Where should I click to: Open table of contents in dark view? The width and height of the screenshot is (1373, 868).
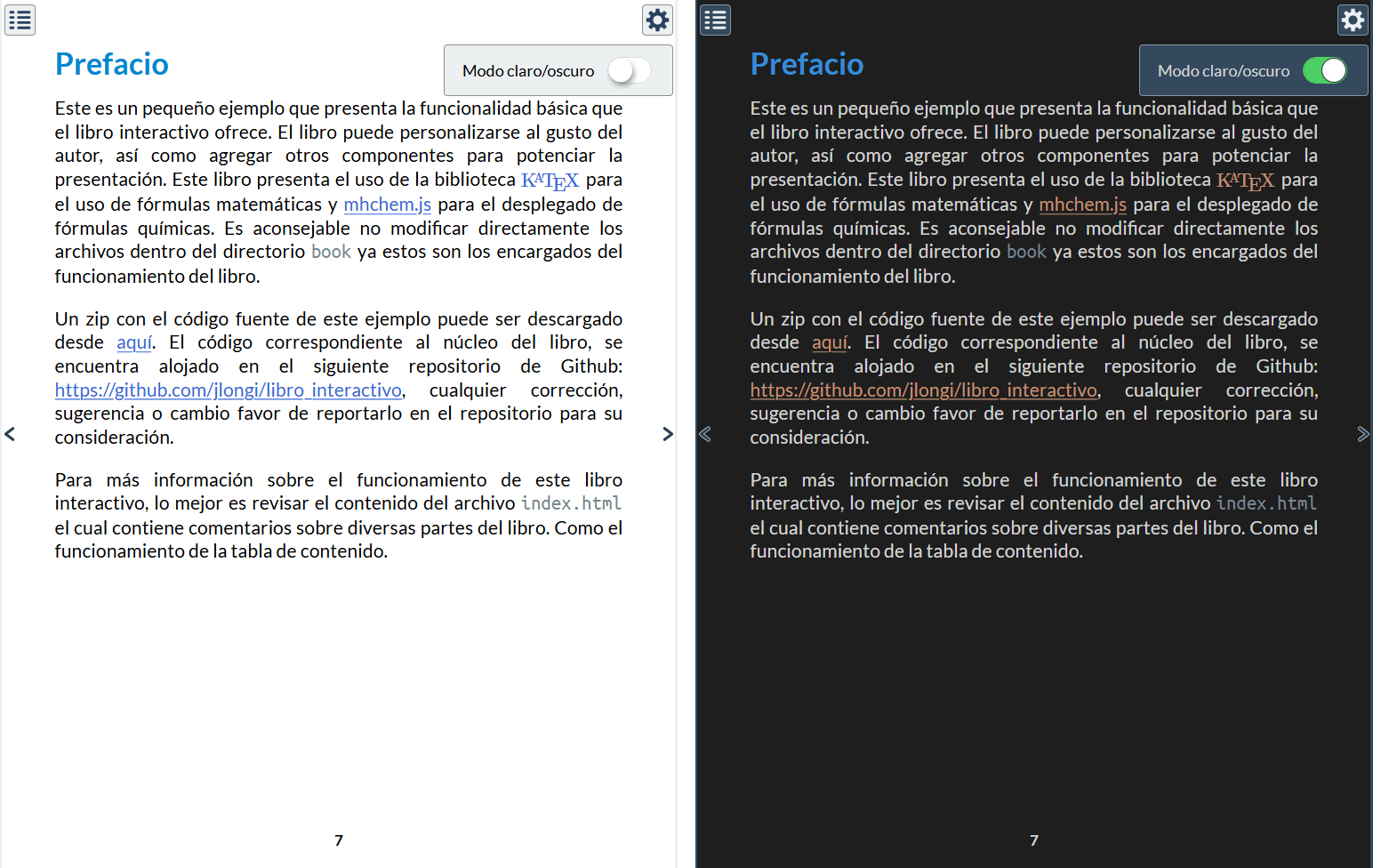[x=715, y=20]
